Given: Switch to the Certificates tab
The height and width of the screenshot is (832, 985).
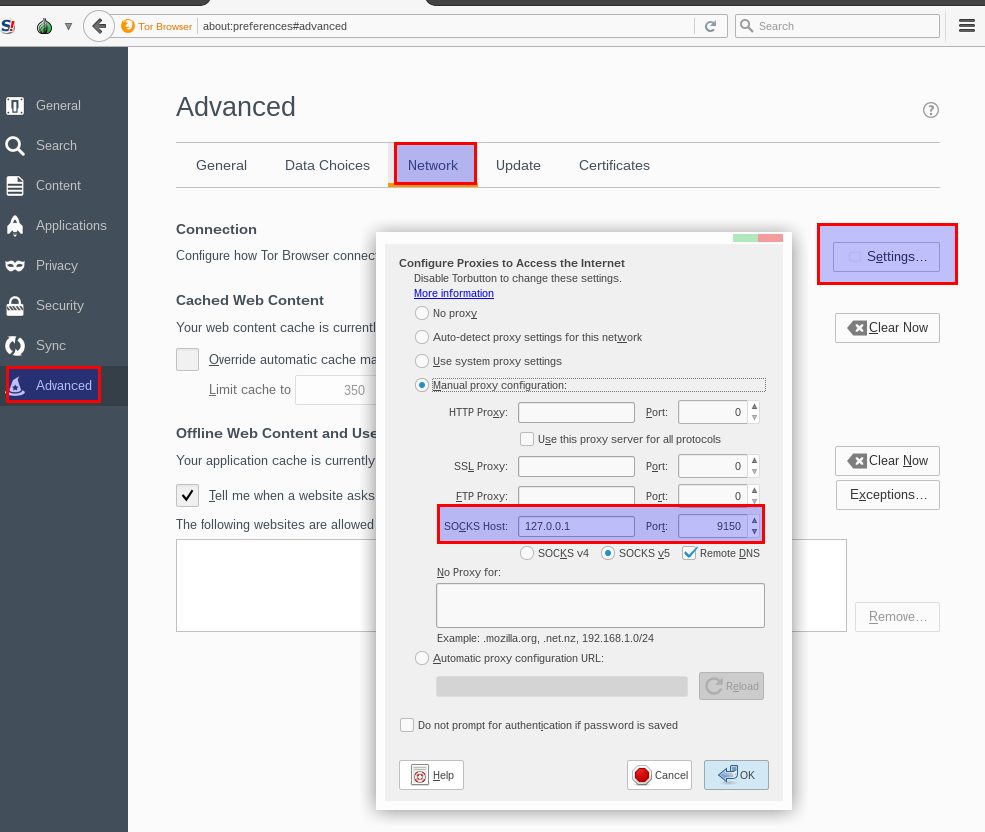Looking at the screenshot, I should tap(614, 165).
